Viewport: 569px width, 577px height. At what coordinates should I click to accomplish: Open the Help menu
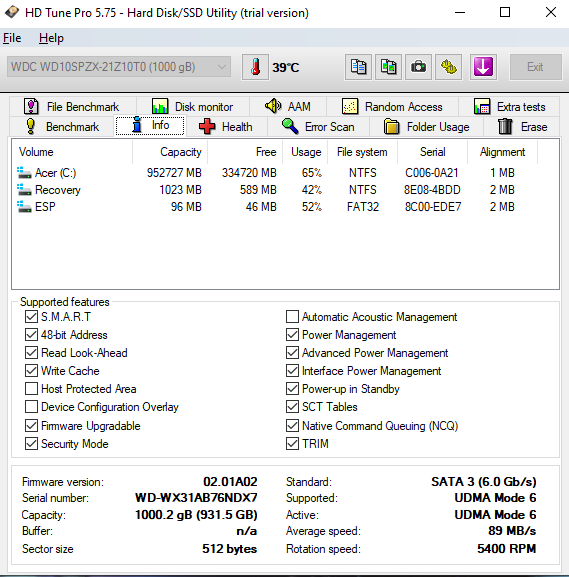pyautogui.click(x=51, y=38)
